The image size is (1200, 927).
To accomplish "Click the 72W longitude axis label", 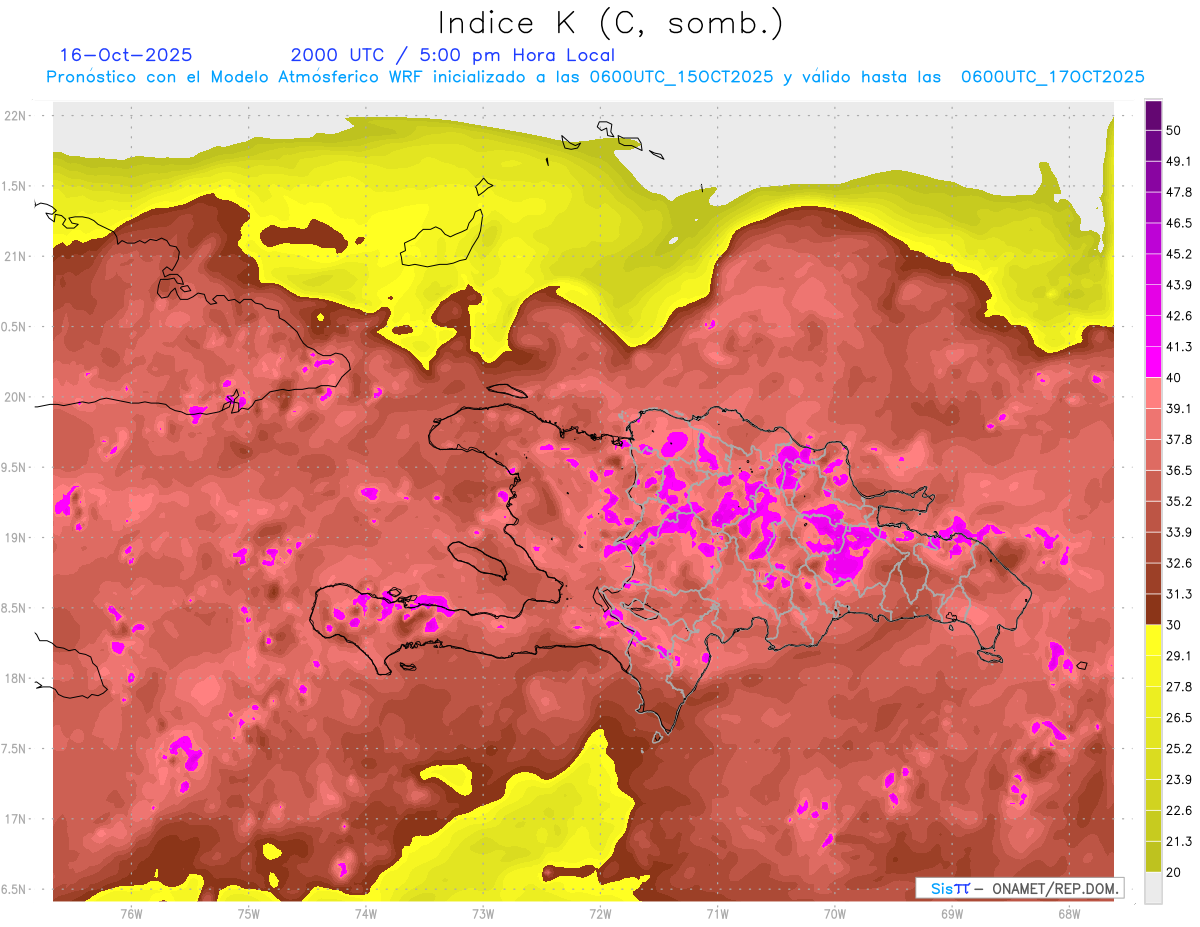I will click(x=600, y=914).
